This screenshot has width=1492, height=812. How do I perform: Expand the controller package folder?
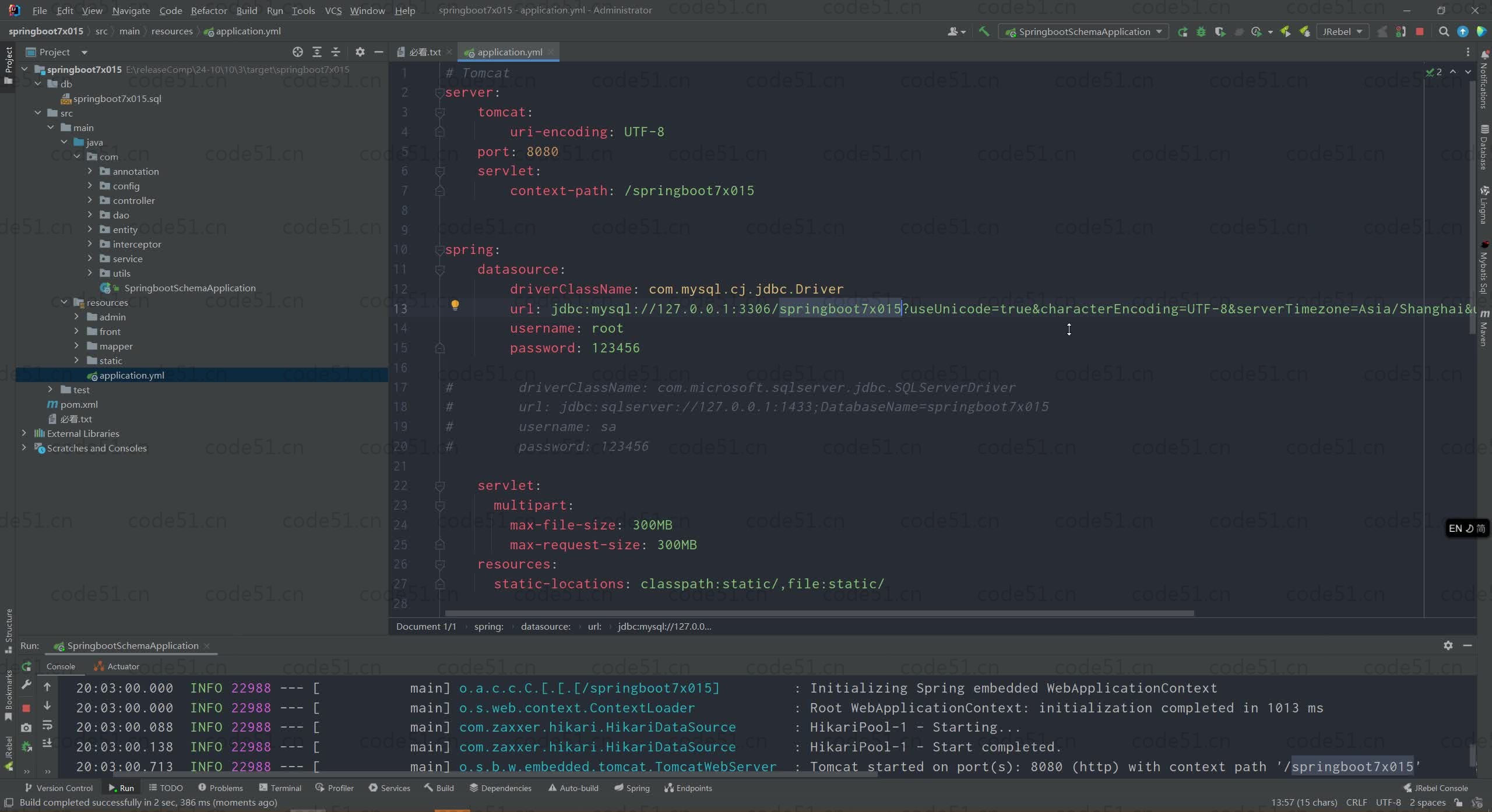coord(90,200)
